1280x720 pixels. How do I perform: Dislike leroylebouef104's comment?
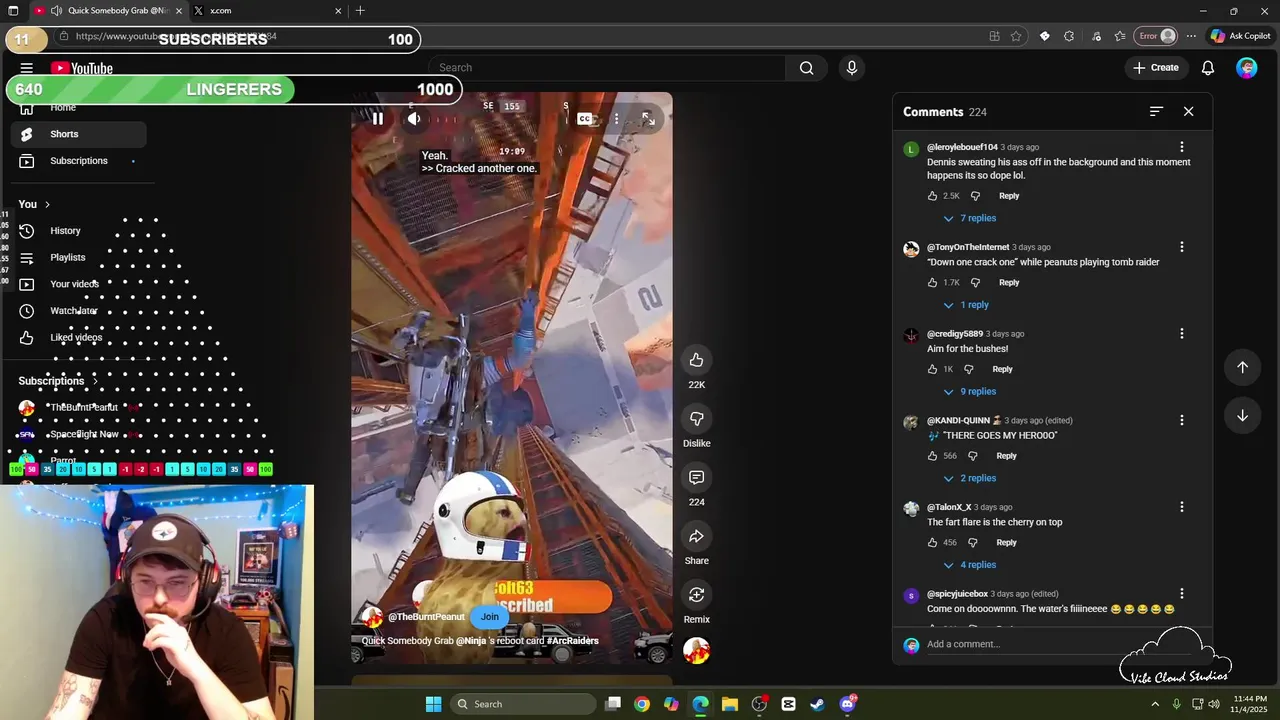pos(976,196)
